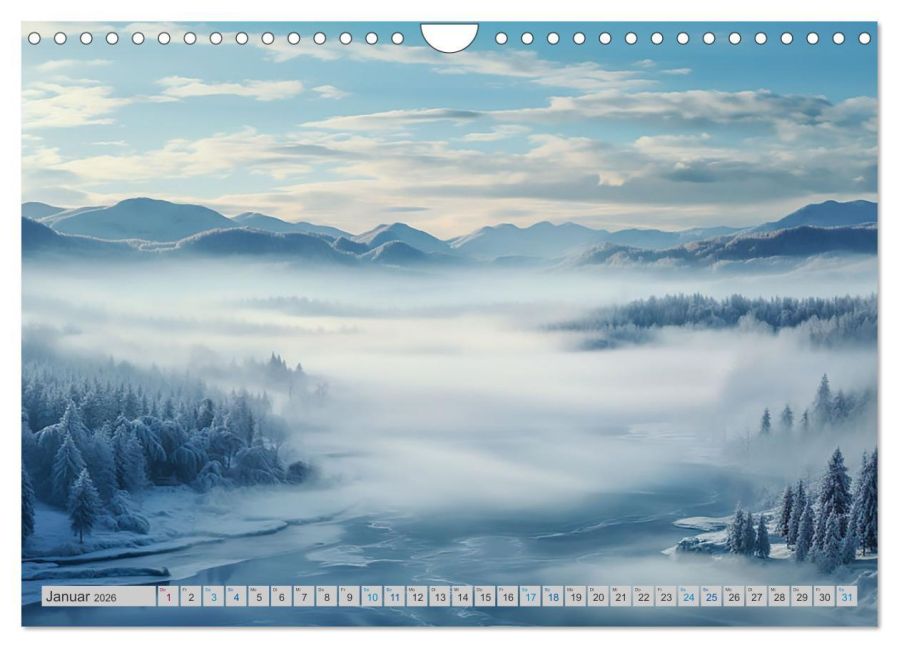
Task: Select date 20 in the calendar strip
Action: click(x=599, y=596)
